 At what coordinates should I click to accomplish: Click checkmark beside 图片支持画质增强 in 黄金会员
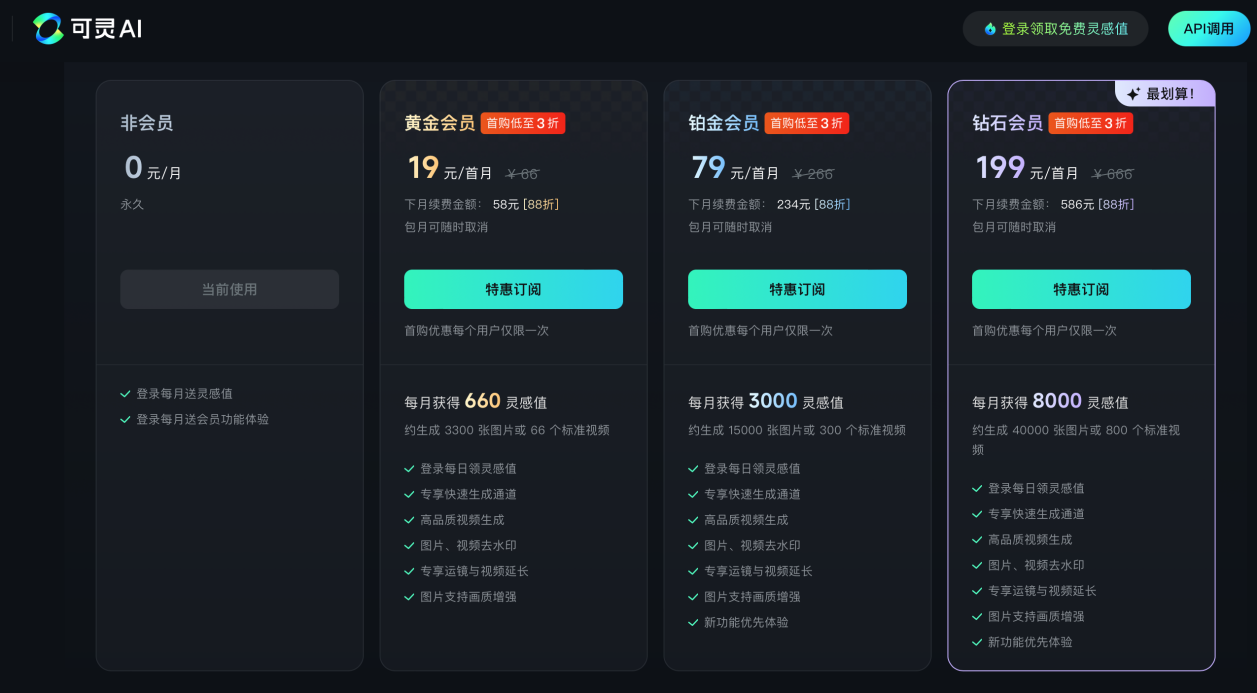(x=409, y=597)
